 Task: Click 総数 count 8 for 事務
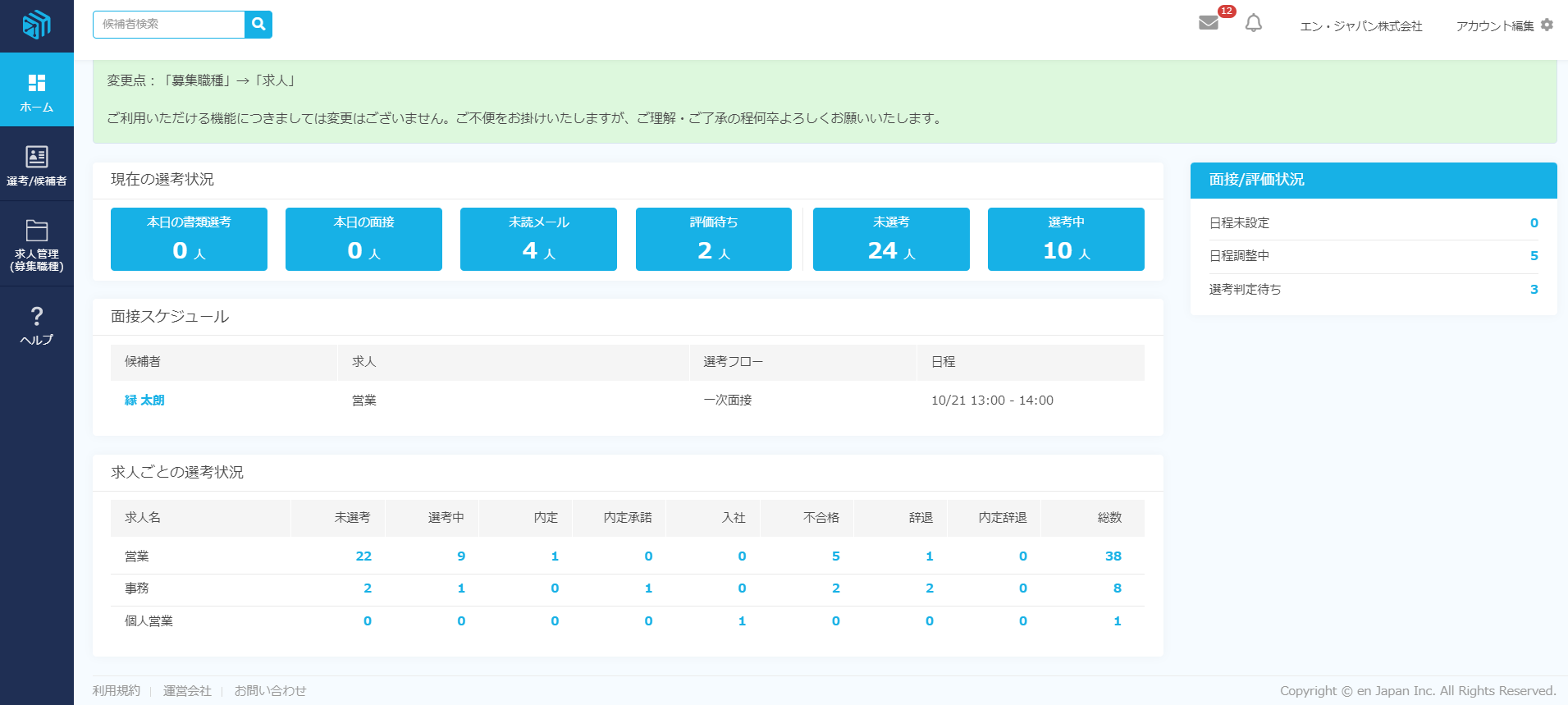1117,588
